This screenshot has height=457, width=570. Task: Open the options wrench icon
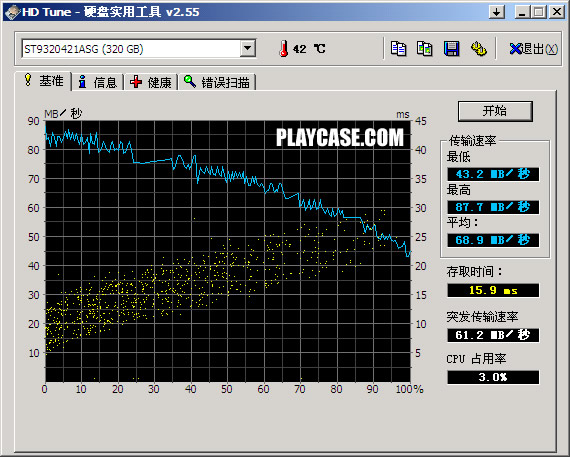point(479,48)
